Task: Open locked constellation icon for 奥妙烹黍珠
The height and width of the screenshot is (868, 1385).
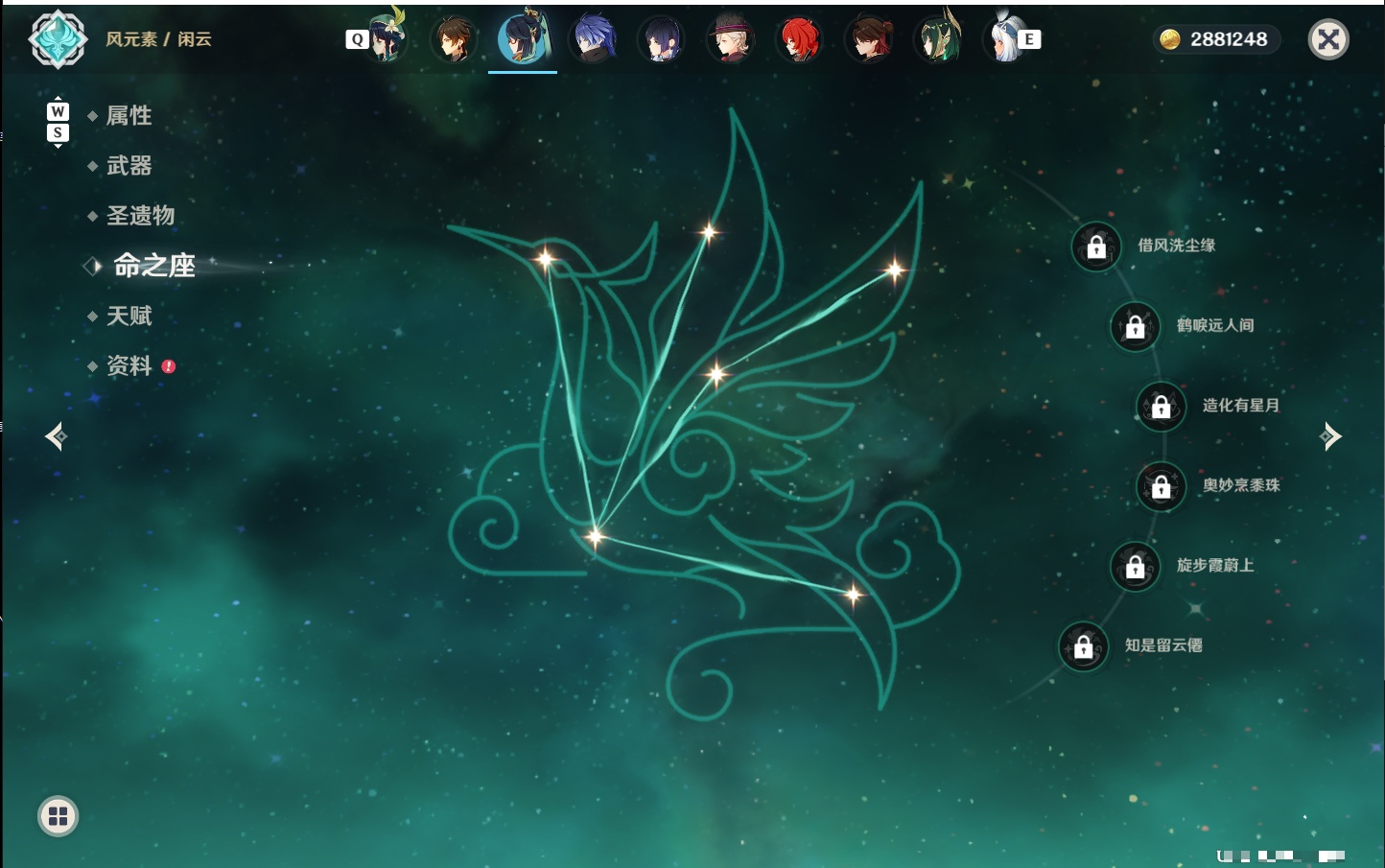Action: (1162, 487)
